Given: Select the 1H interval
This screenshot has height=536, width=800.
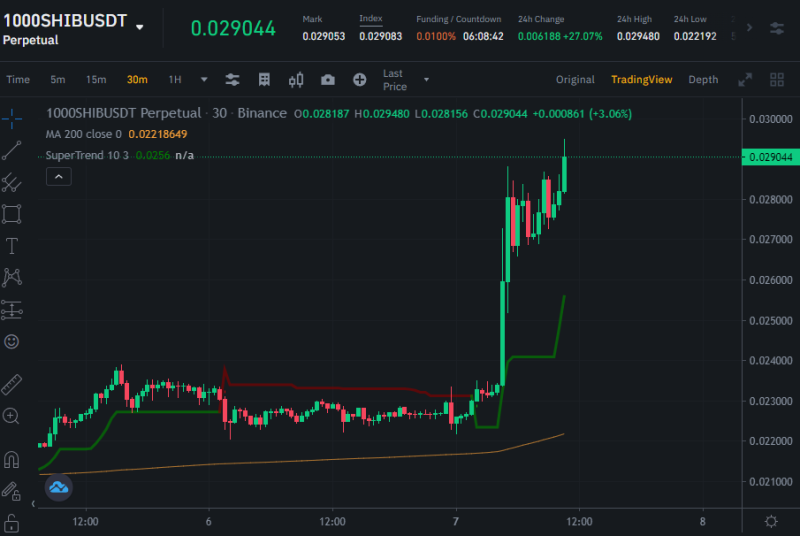Looking at the screenshot, I should pyautogui.click(x=175, y=80).
